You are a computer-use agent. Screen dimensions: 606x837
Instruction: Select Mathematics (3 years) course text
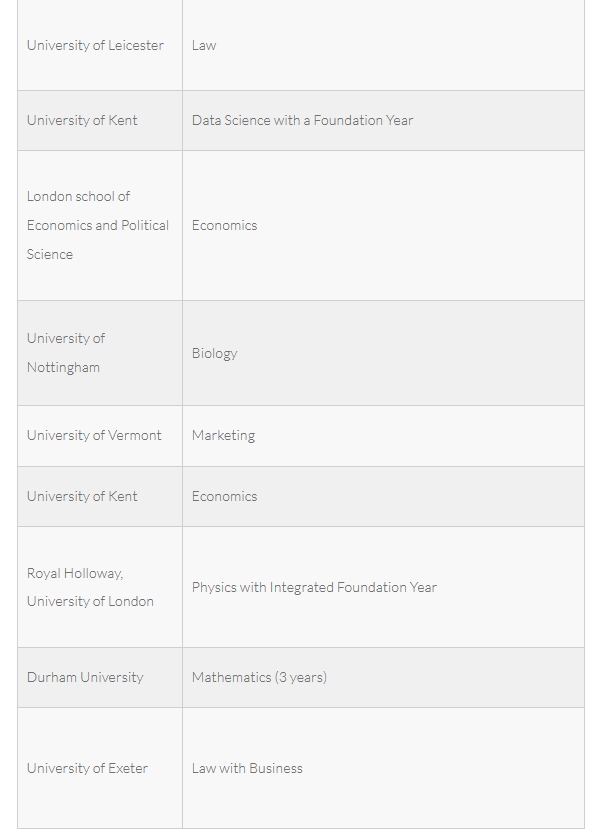click(x=259, y=677)
